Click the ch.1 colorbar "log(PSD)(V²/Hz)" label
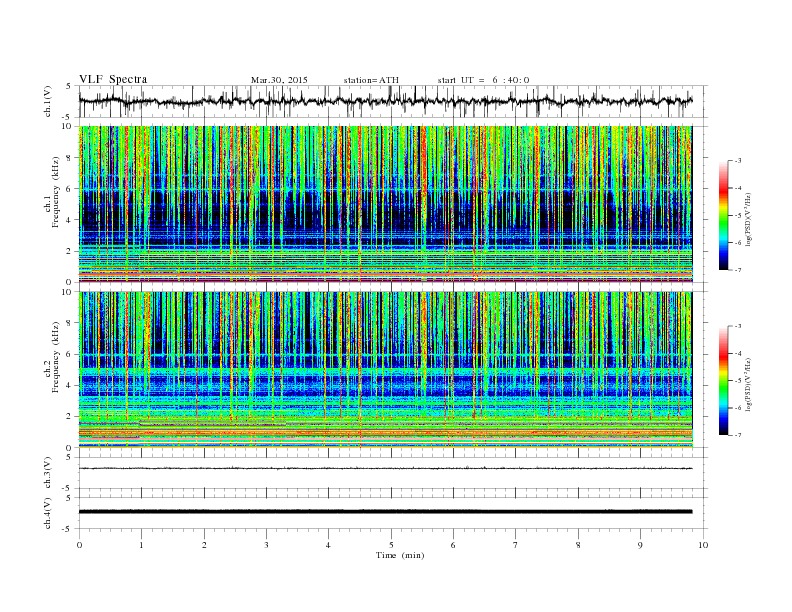This screenshot has width=792, height=612. coord(749,218)
